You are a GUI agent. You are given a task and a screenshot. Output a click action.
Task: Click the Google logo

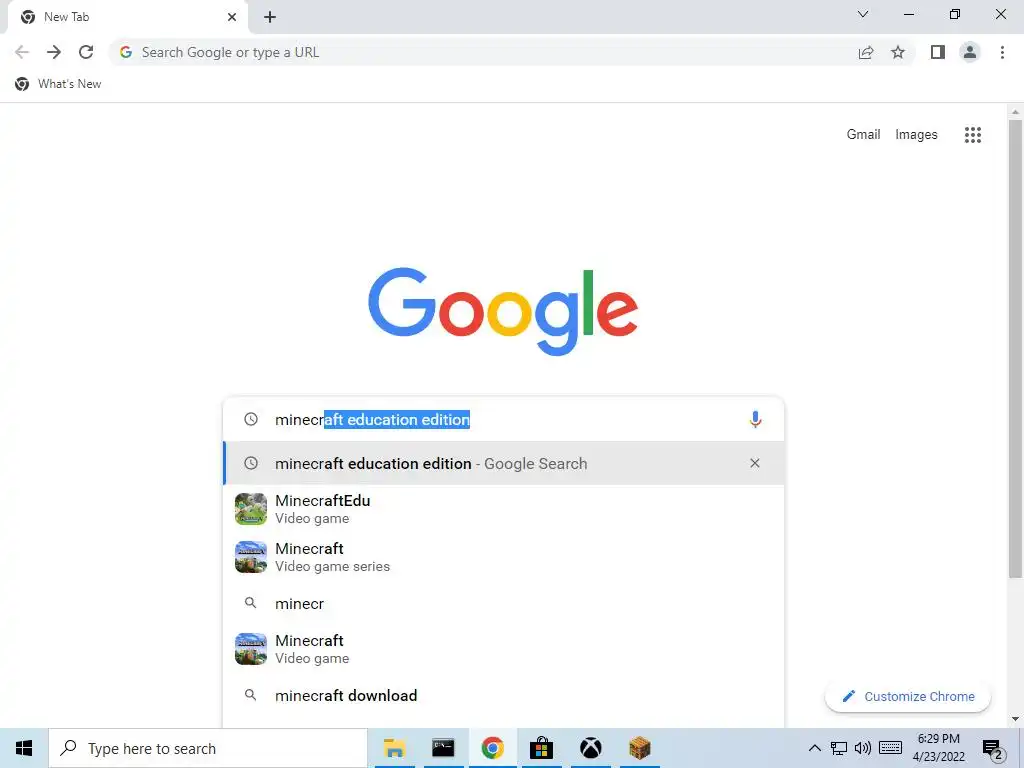[x=503, y=312]
